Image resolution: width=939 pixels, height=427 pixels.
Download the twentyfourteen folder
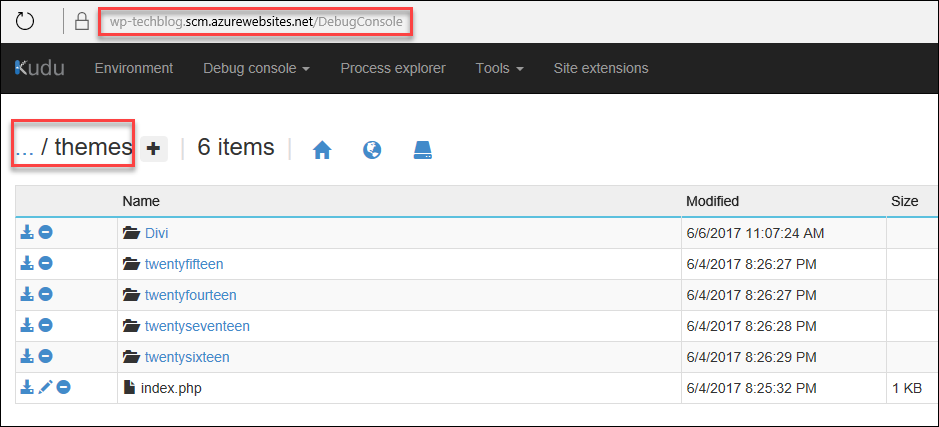click(x=27, y=294)
